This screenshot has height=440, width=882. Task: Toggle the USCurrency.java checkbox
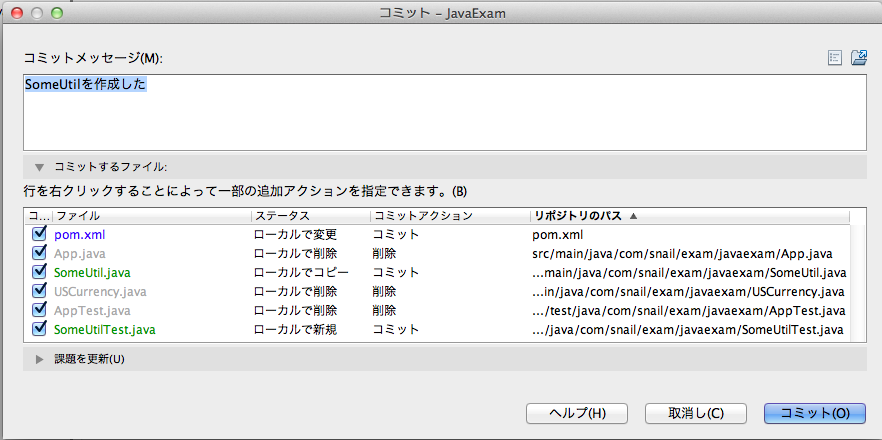point(40,291)
